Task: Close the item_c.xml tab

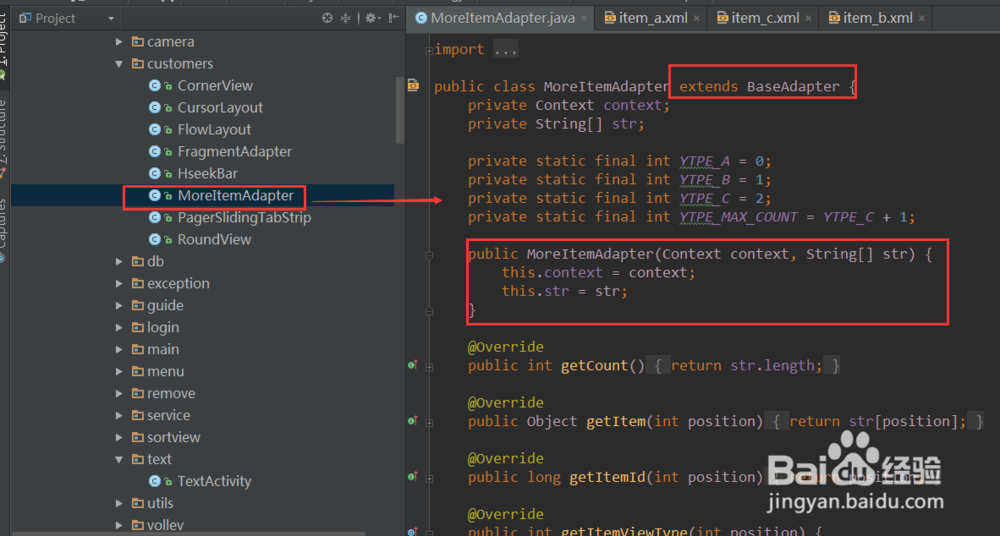Action: pyautogui.click(x=808, y=19)
